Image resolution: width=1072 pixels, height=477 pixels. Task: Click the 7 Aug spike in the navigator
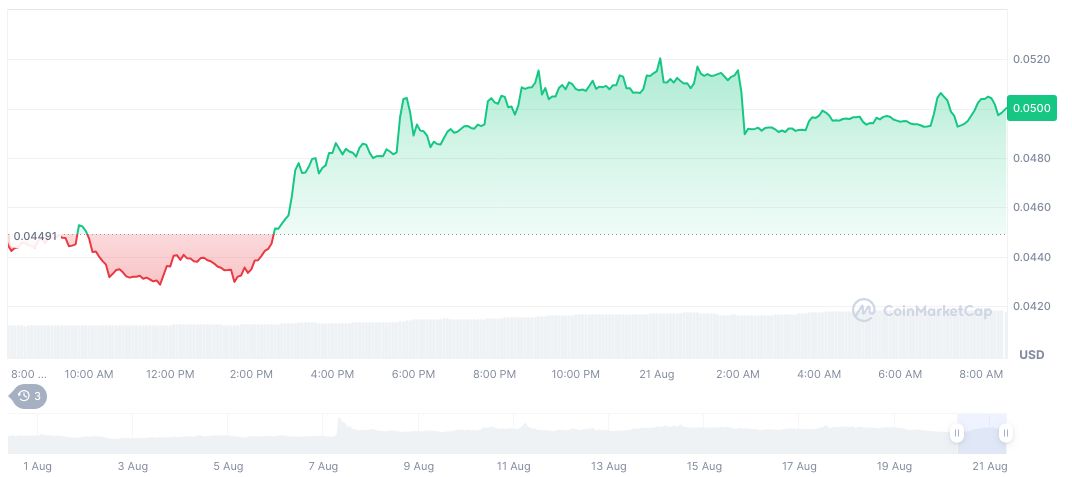click(339, 424)
